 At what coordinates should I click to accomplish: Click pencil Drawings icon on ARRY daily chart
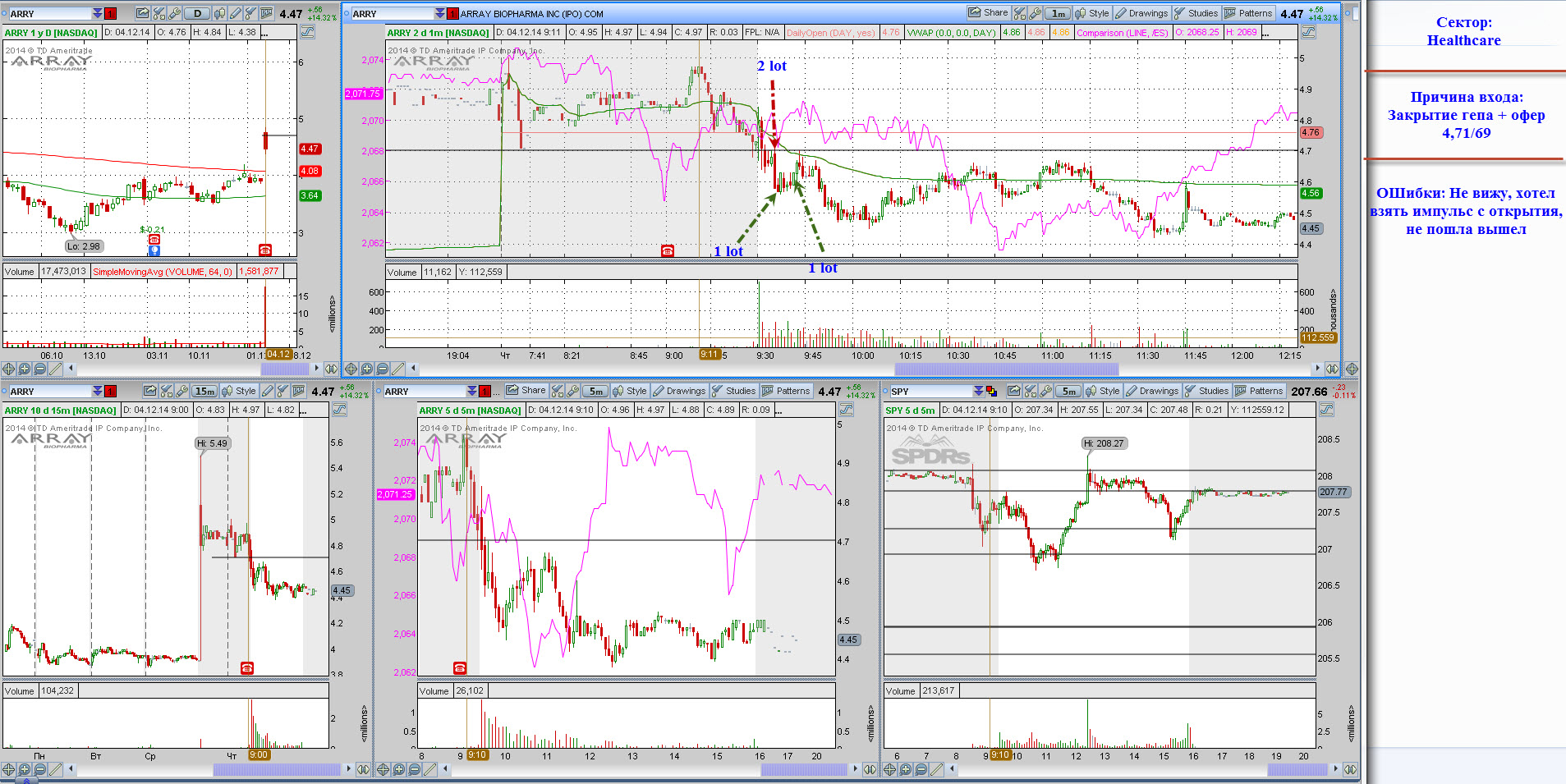(x=236, y=13)
